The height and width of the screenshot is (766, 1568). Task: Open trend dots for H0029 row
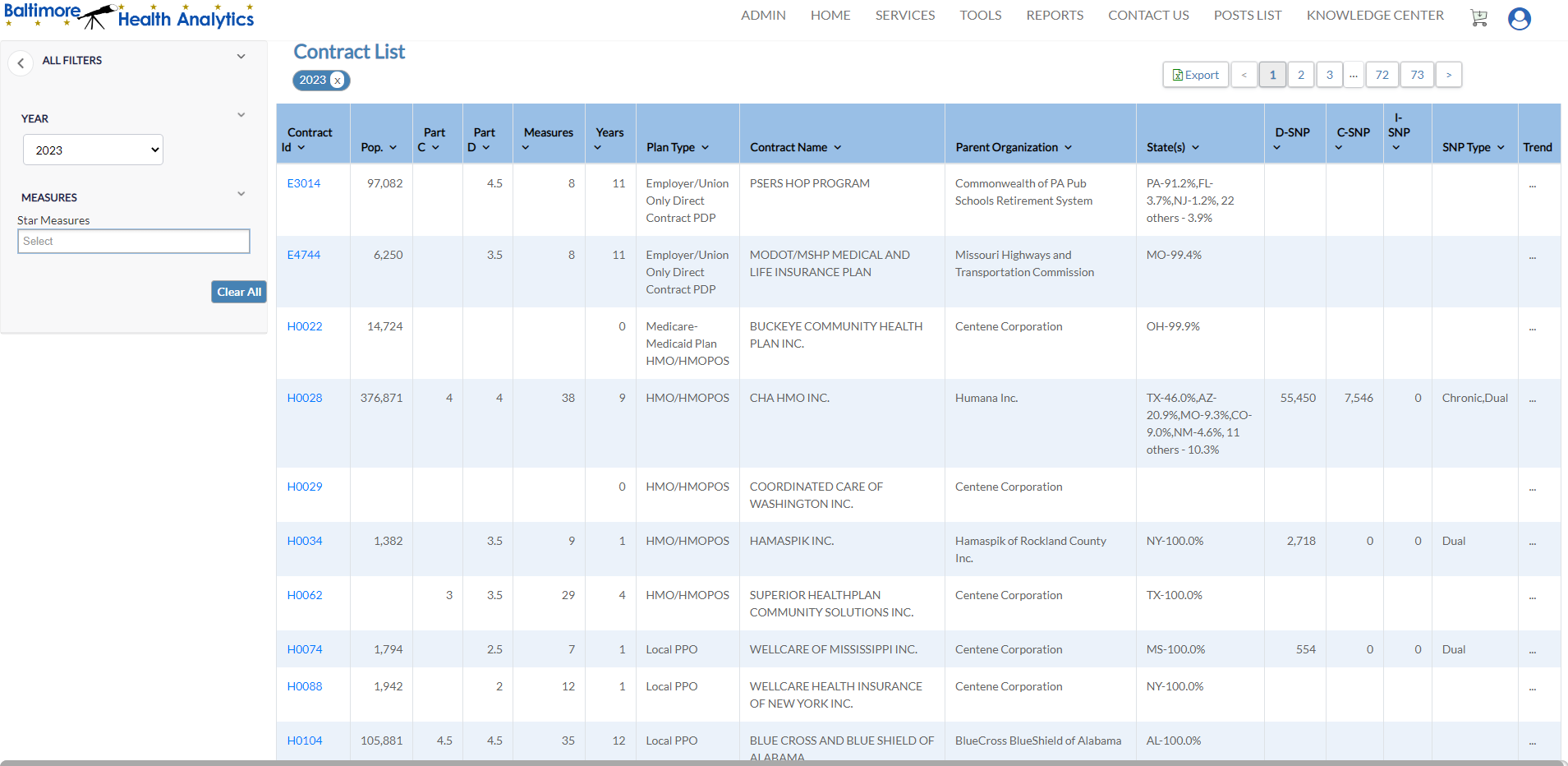coord(1533,487)
